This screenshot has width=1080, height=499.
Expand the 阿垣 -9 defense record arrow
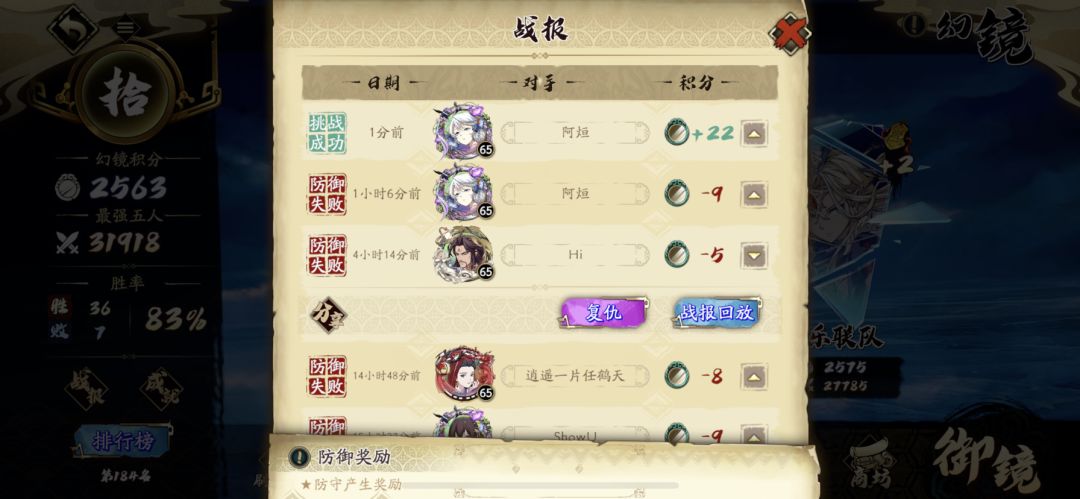754,195
